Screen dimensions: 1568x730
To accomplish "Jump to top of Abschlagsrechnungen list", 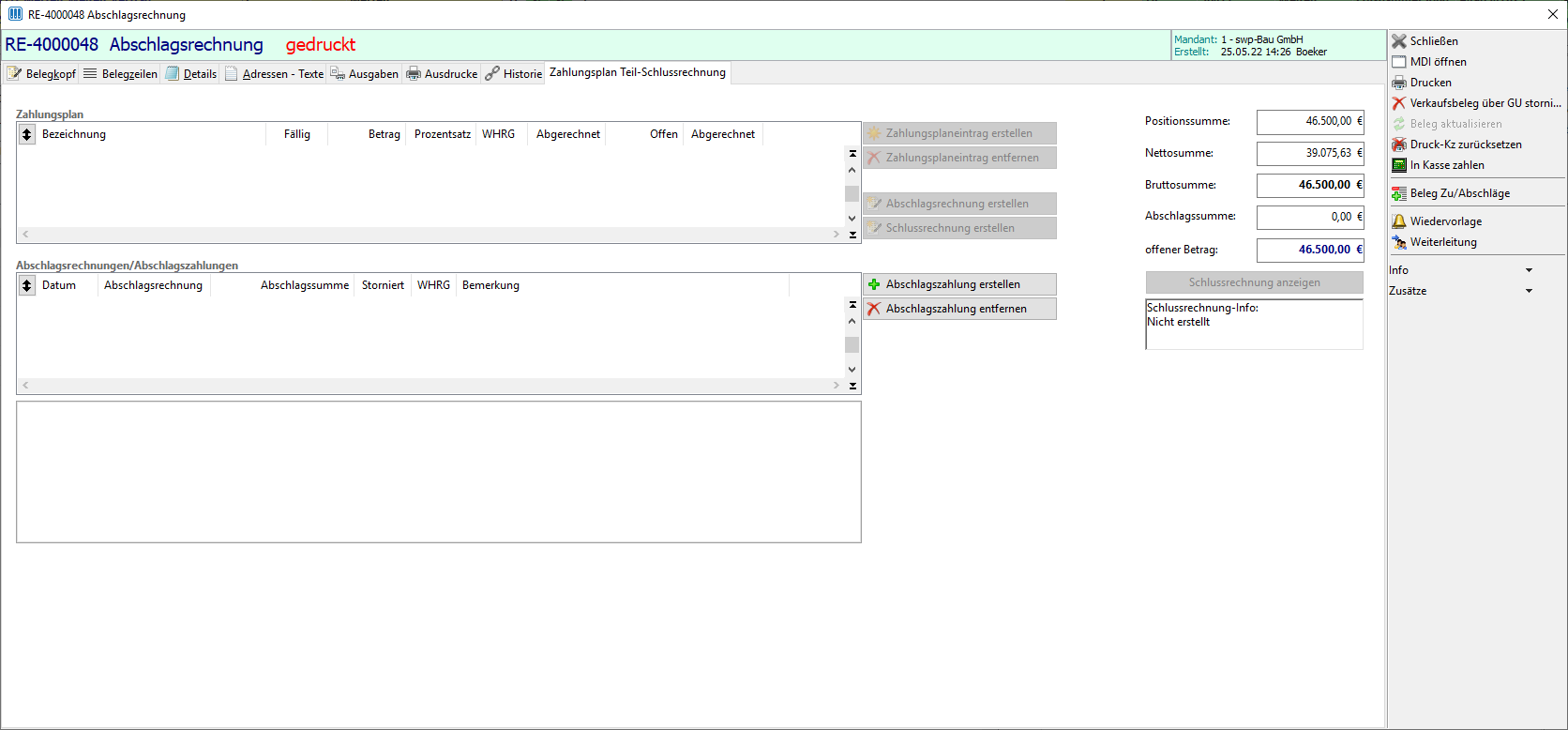I will (x=852, y=304).
